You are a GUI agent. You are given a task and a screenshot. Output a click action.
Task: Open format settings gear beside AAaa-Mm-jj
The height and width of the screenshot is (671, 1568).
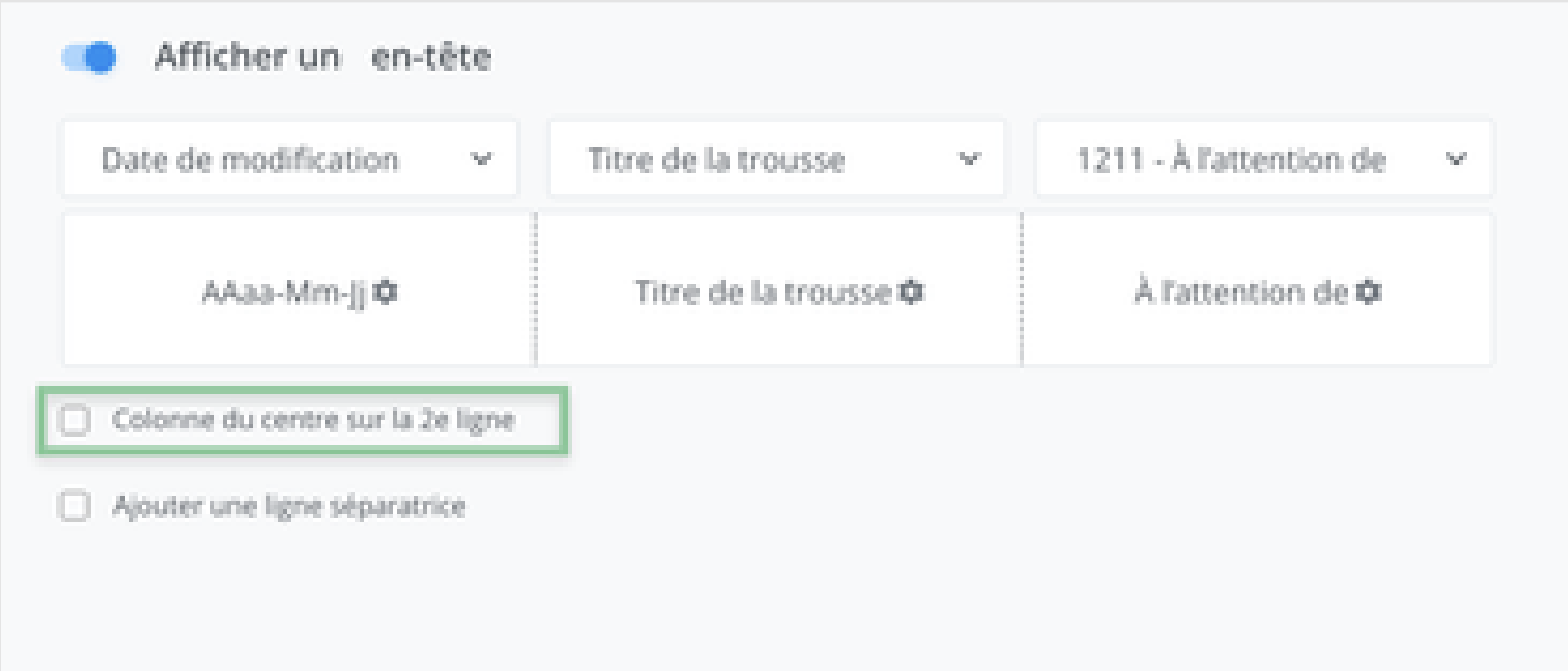(x=386, y=292)
